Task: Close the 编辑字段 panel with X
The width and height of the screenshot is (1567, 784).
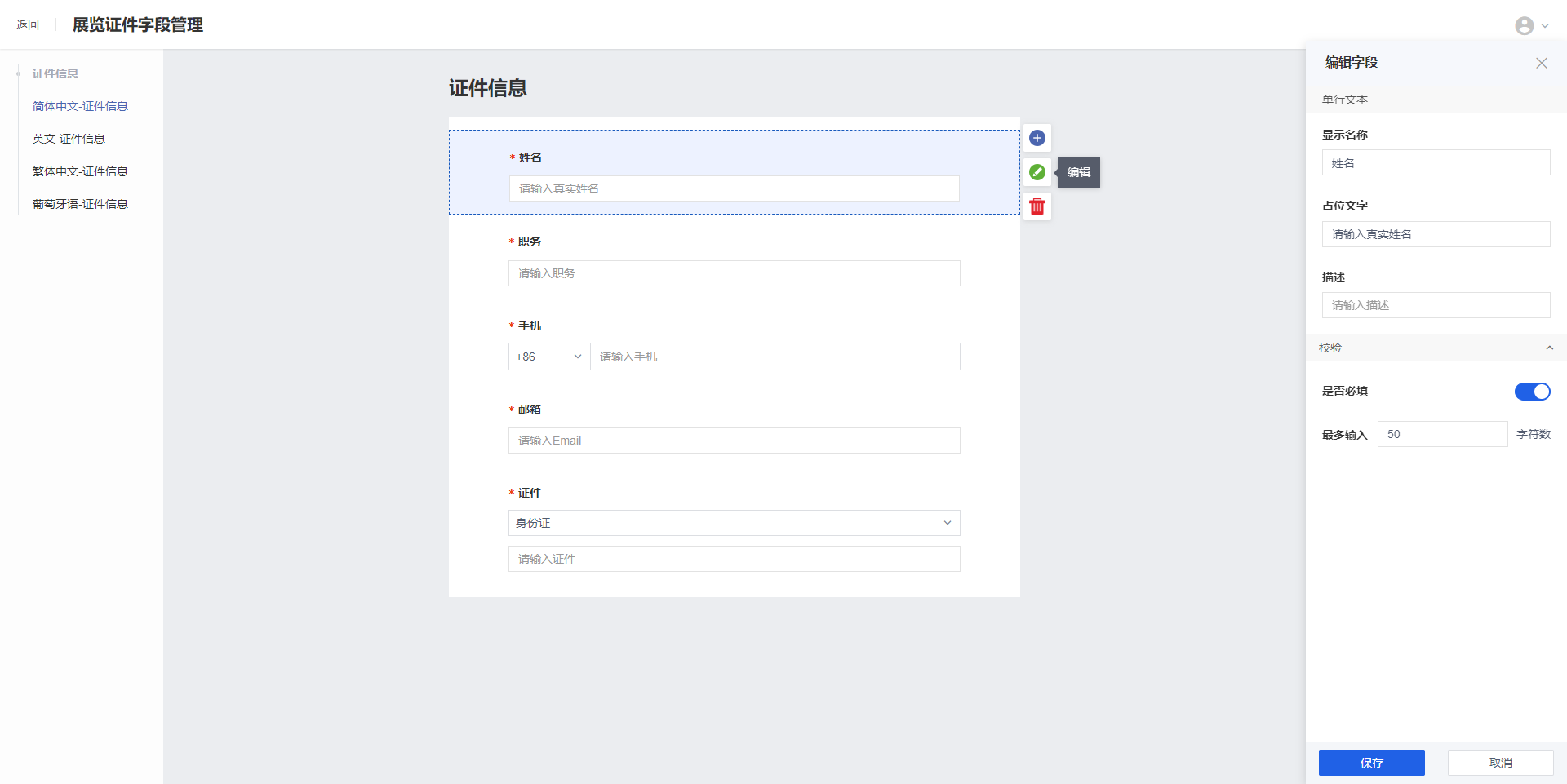Action: (x=1541, y=63)
